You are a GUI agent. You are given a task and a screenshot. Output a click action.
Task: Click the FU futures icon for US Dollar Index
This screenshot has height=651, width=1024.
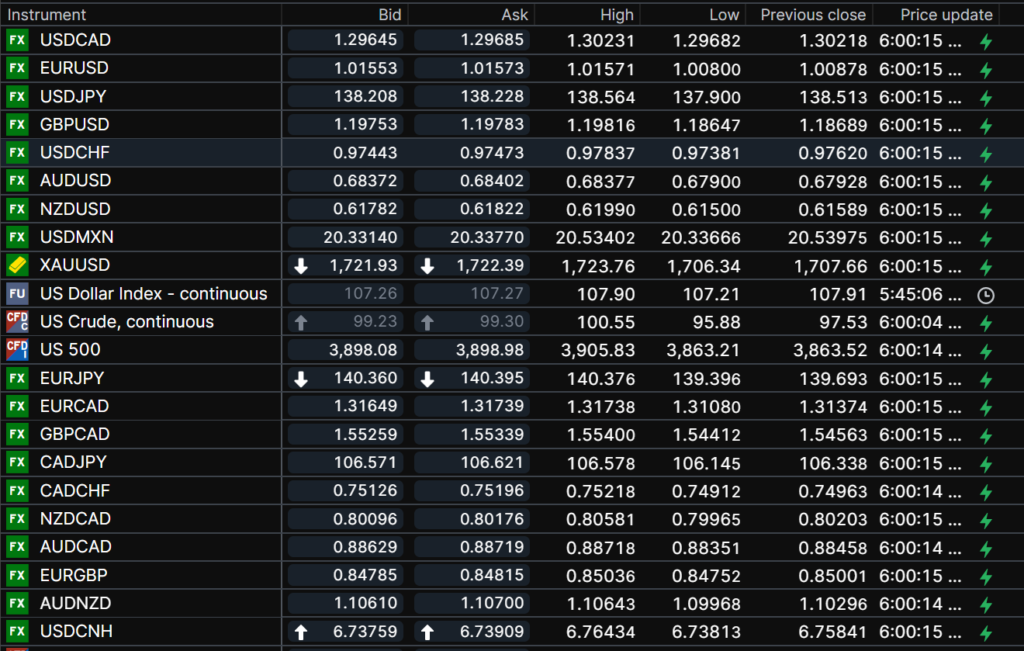(17, 294)
